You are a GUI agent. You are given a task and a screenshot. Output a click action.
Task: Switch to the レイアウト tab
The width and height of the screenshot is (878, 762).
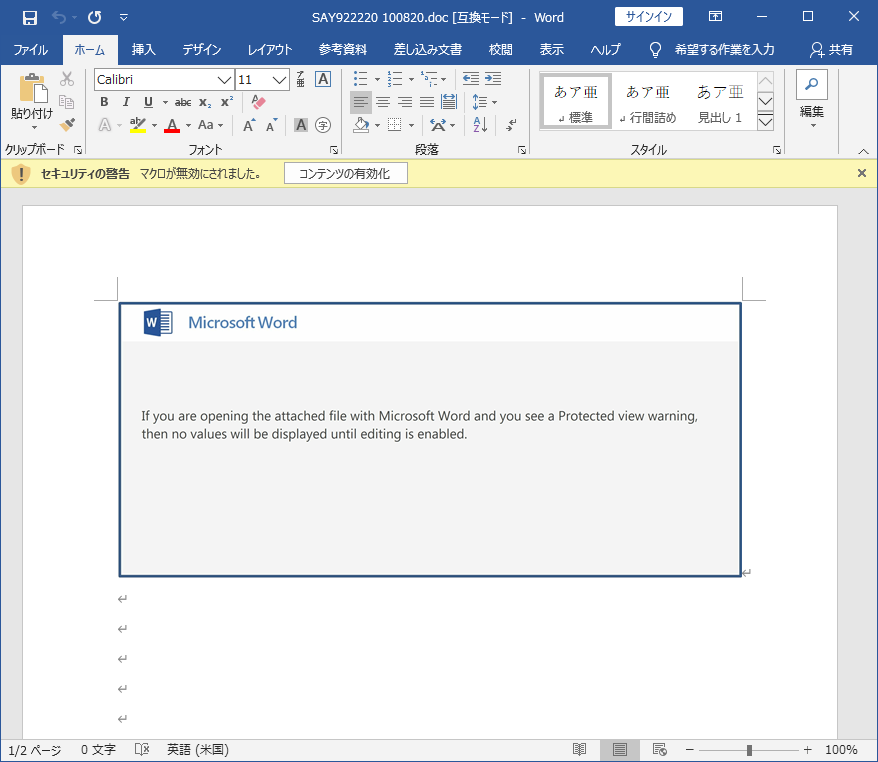[x=270, y=50]
